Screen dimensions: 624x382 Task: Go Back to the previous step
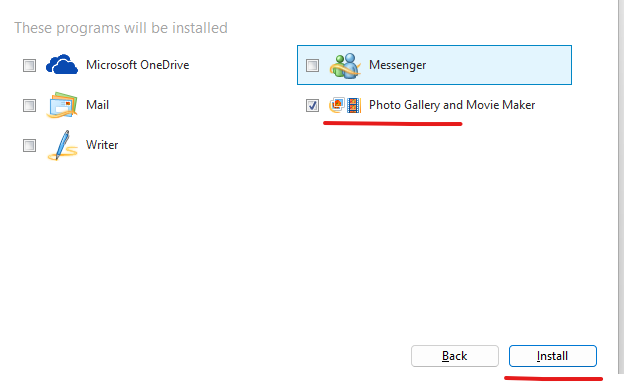(x=455, y=356)
